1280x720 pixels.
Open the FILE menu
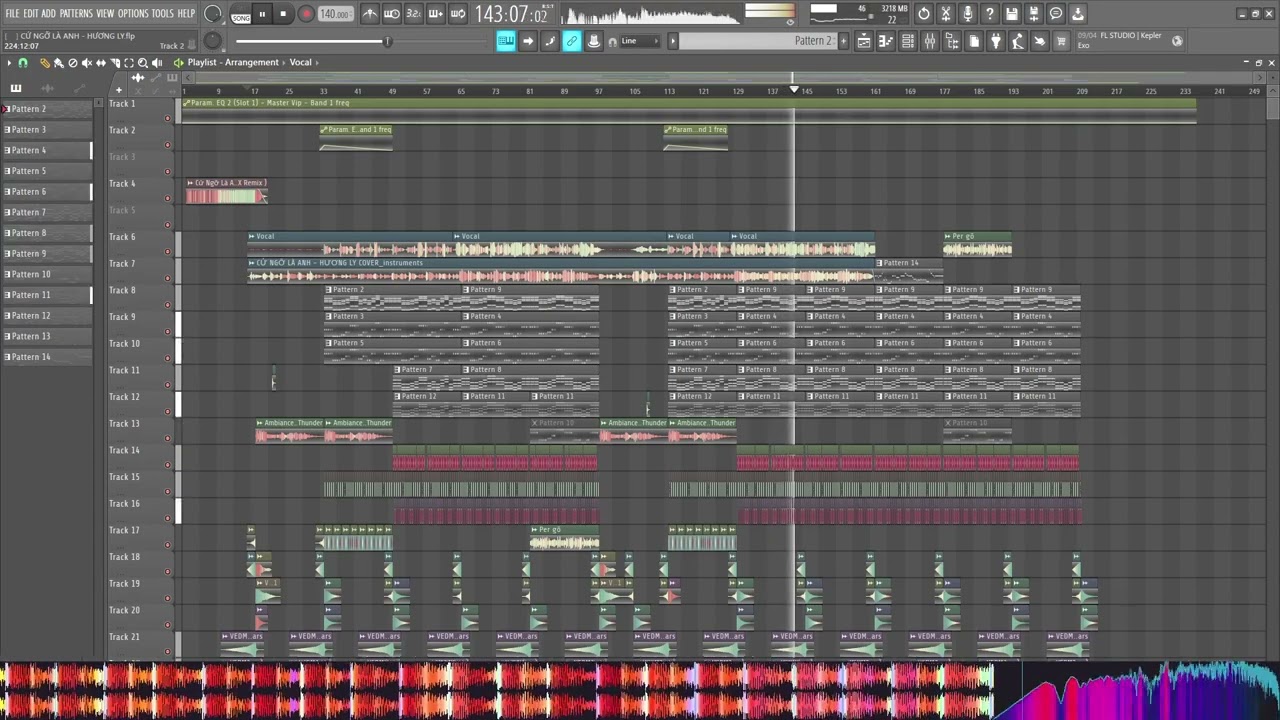(12, 13)
